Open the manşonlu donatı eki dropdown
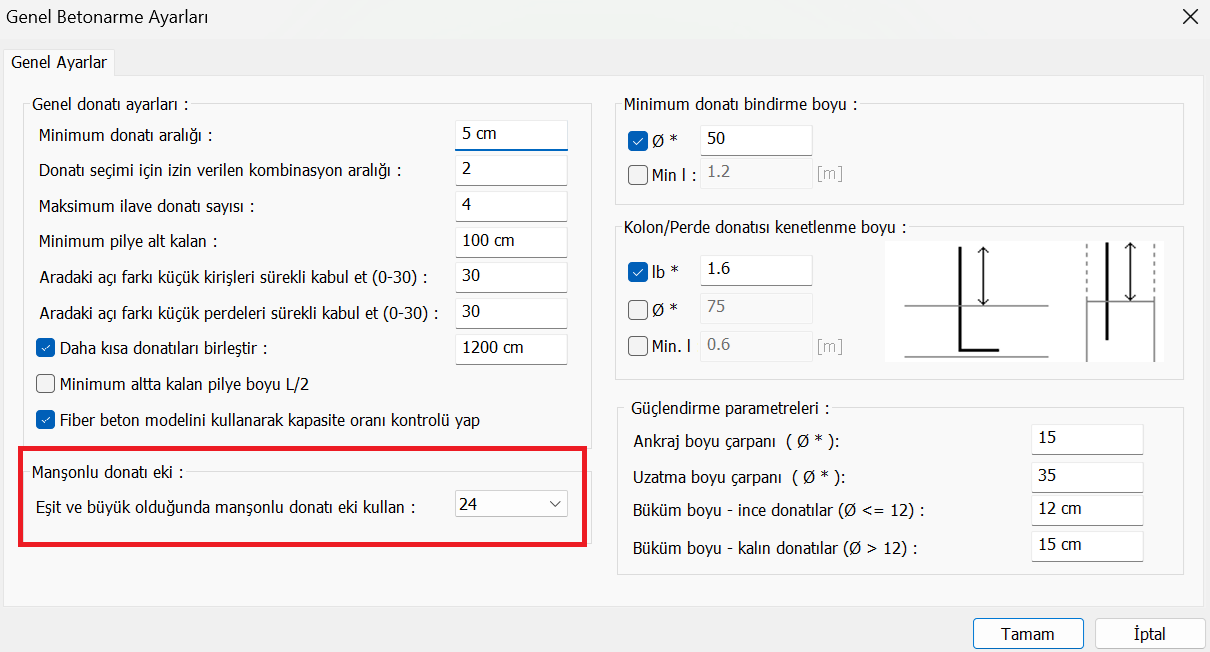Image resolution: width=1210 pixels, height=652 pixels. click(x=511, y=505)
